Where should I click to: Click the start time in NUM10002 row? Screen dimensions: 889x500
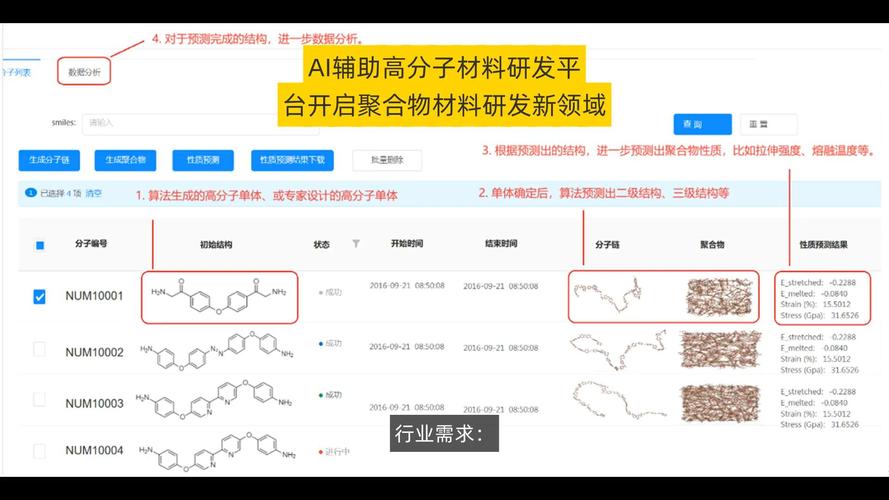coord(407,346)
